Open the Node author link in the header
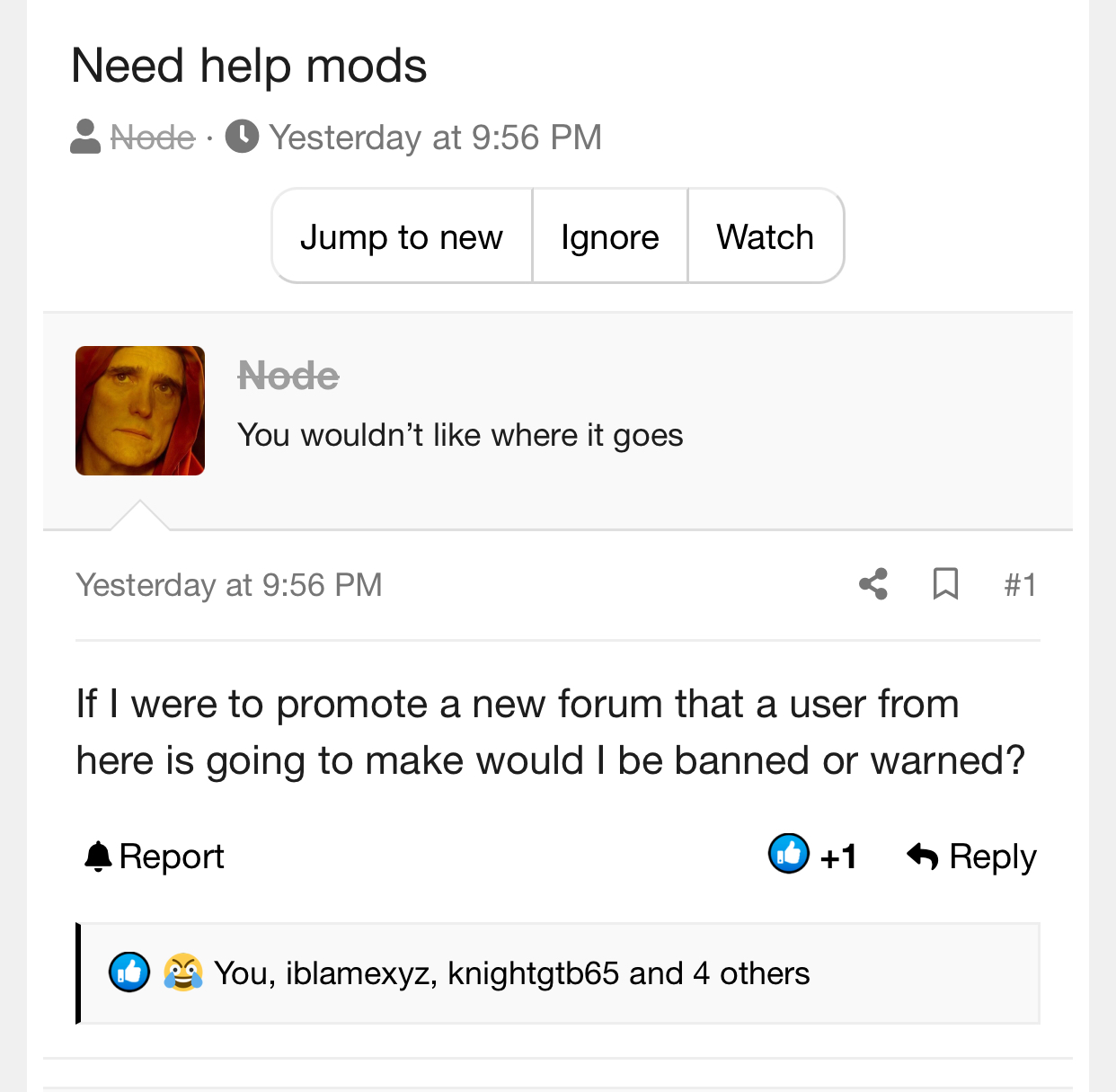This screenshot has height=1092, width=1116. [153, 138]
